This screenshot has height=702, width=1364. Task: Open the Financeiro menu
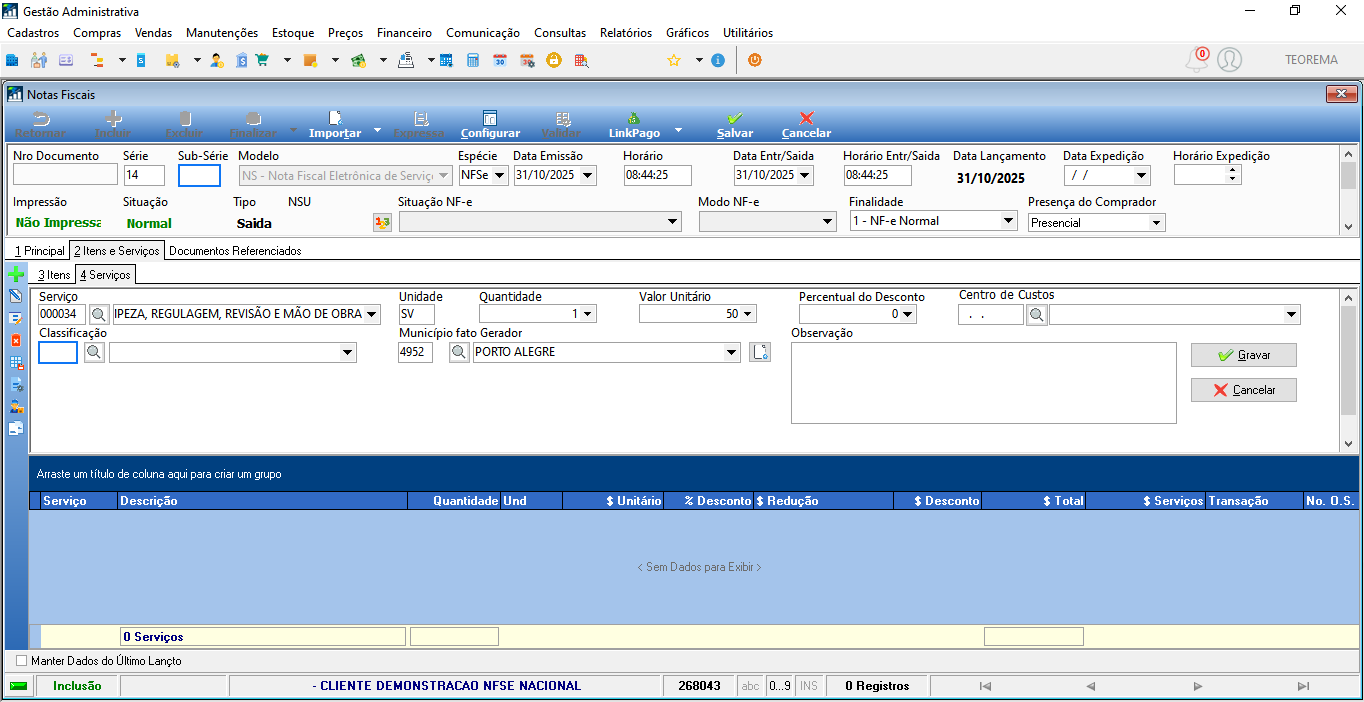(x=404, y=33)
